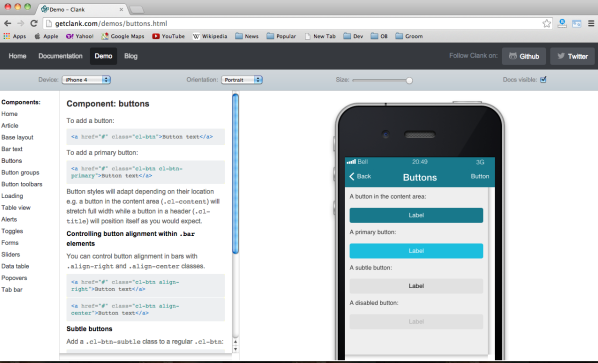
Task: Open Base layout component
Action: tap(17, 137)
